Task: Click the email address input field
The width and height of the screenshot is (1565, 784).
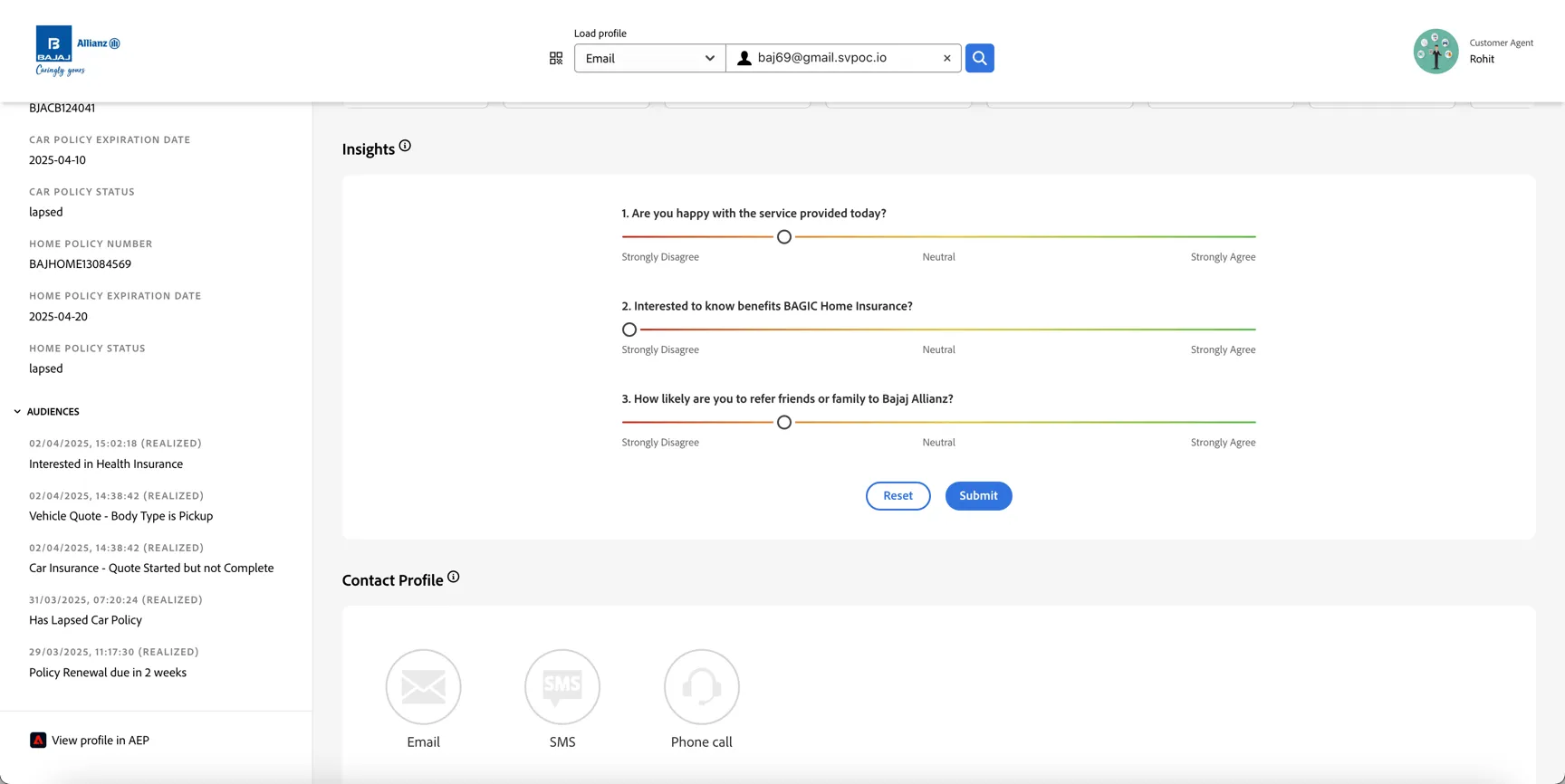Action: (x=844, y=58)
